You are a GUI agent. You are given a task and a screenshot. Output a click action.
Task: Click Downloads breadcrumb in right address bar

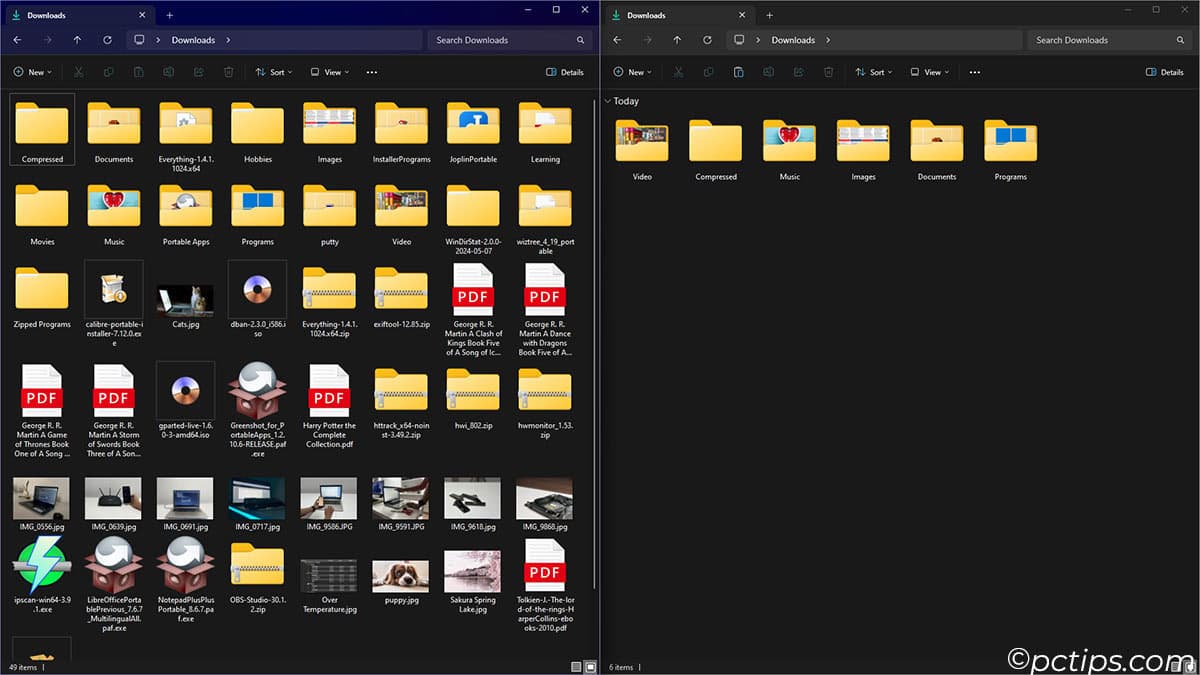pyautogui.click(x=793, y=40)
